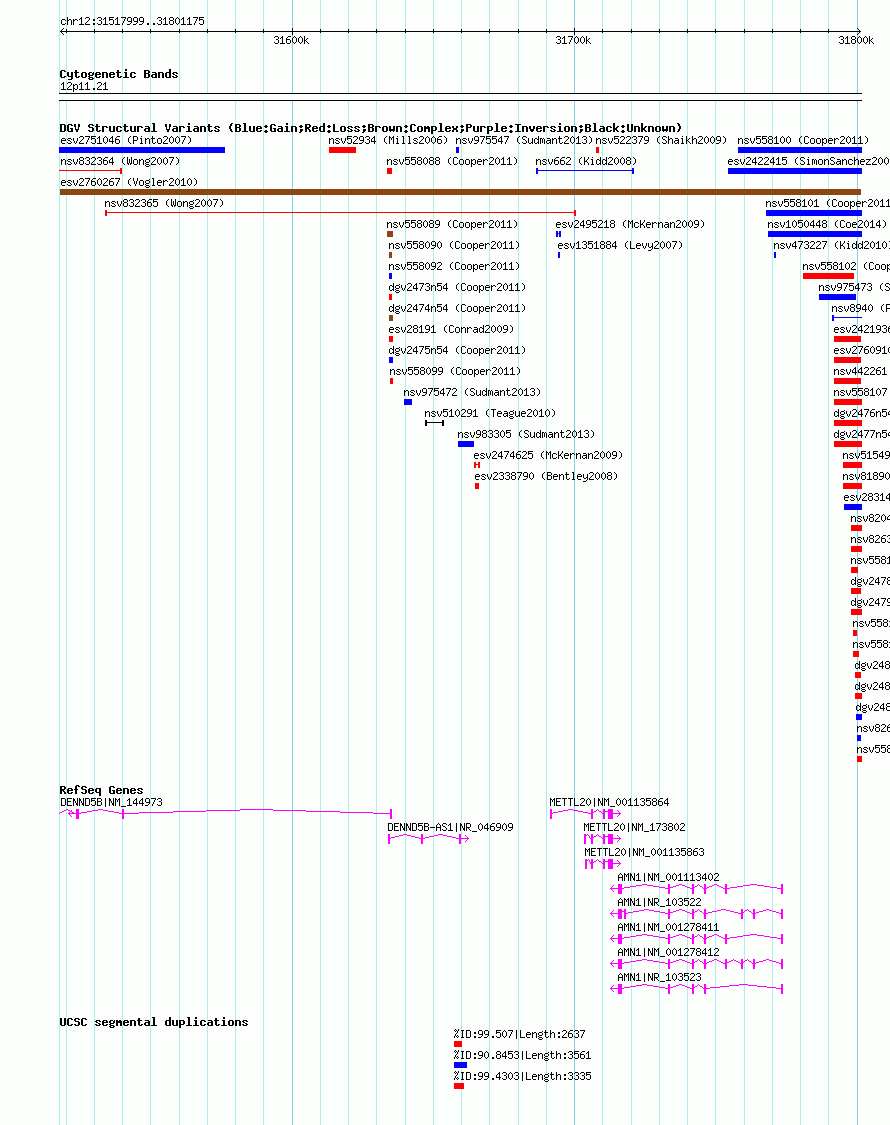890x1125 pixels.
Task: Click the nsv558099 (Cooper2011) label
Action: point(455,372)
